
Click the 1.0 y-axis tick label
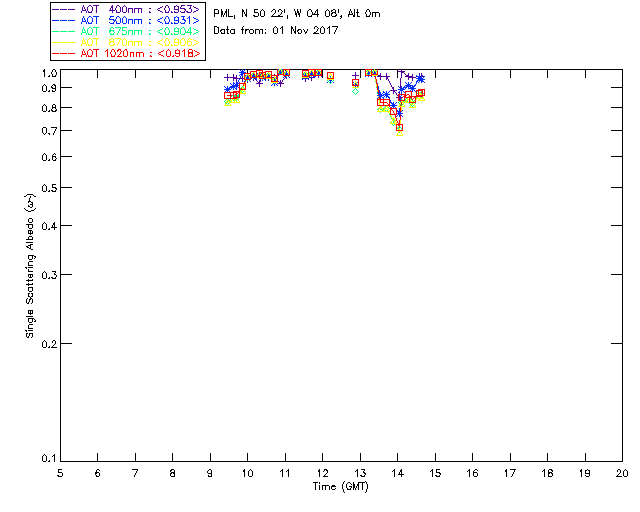click(49, 73)
